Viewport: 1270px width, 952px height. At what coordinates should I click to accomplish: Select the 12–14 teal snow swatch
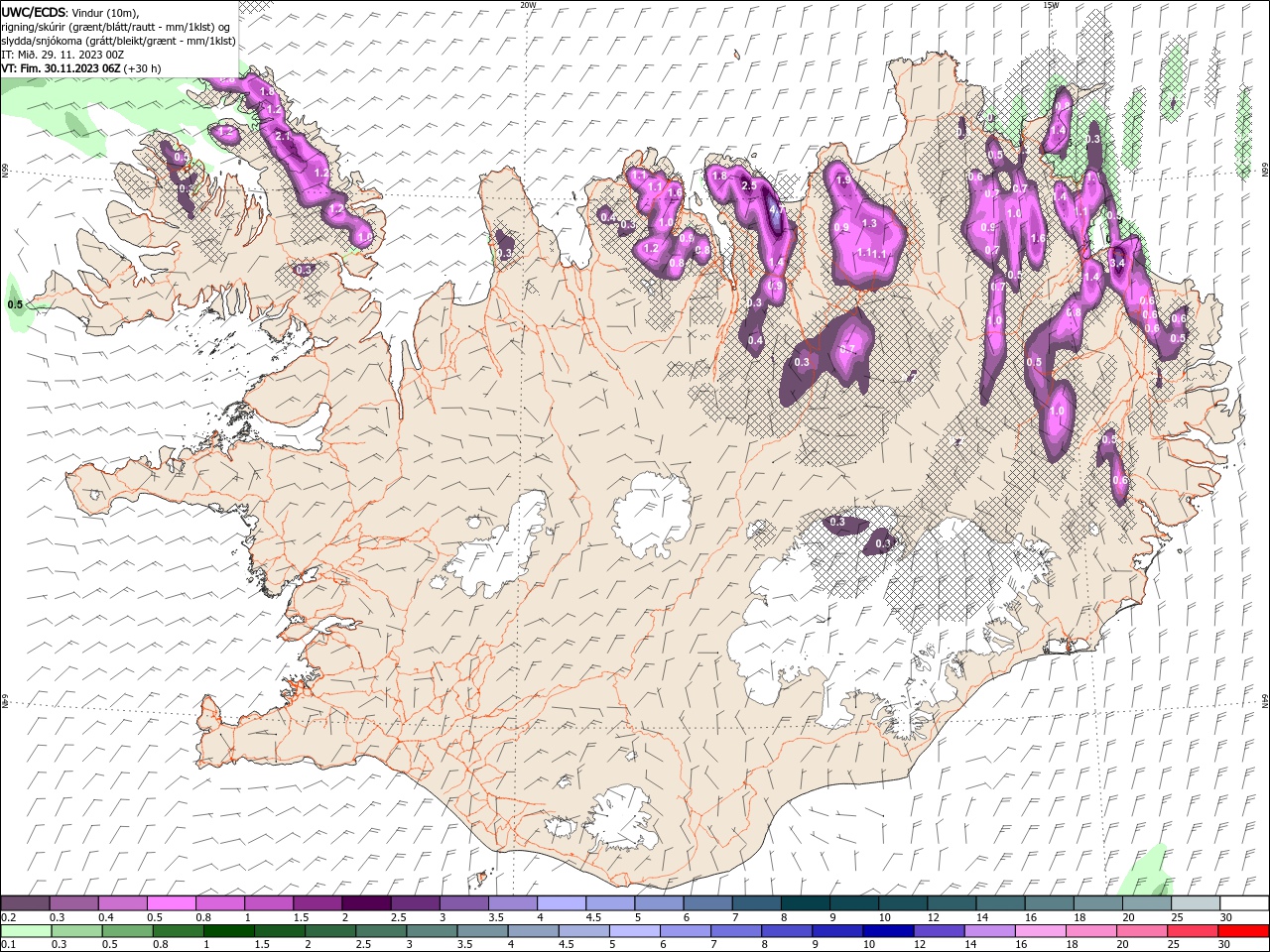click(x=950, y=903)
